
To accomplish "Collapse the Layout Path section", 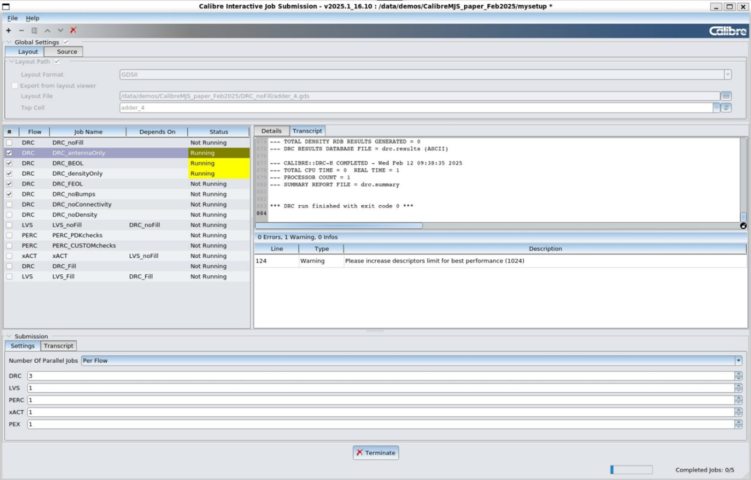I will (11, 62).
